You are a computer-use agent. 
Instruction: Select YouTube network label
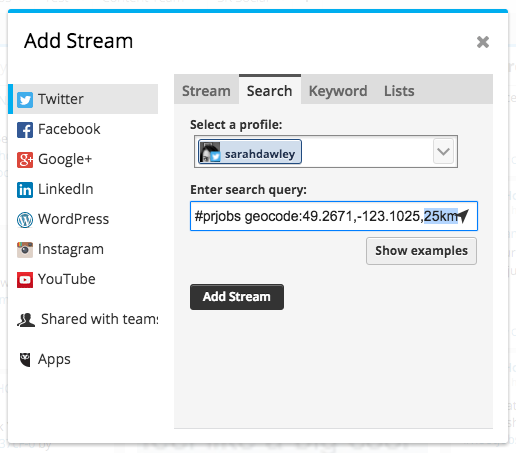(x=67, y=279)
